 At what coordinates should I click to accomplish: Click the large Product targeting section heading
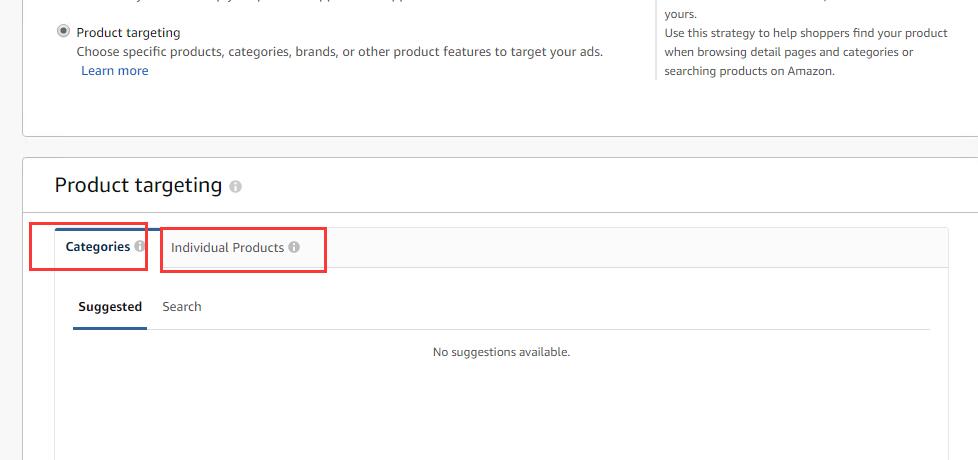tap(138, 185)
